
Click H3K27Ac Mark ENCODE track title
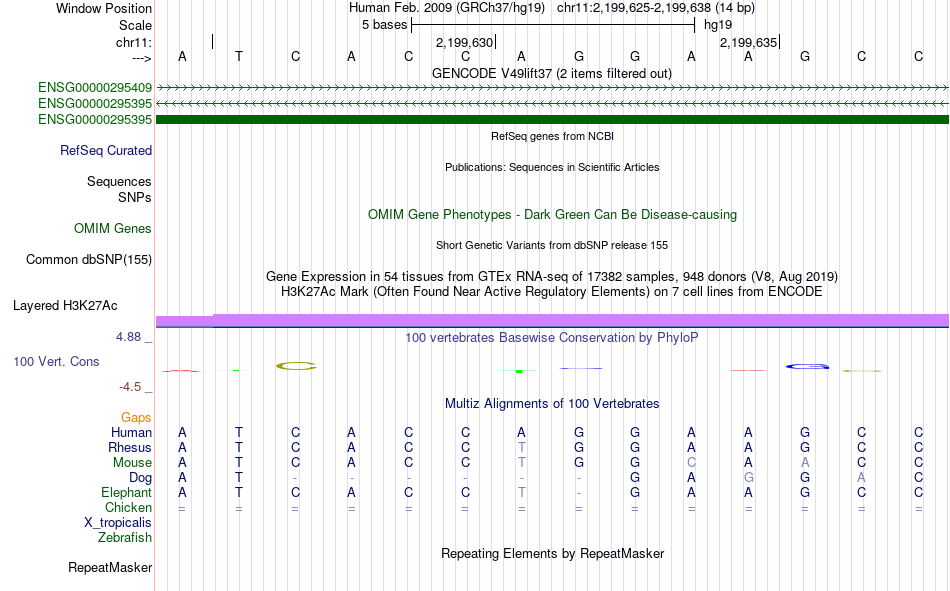(x=552, y=292)
